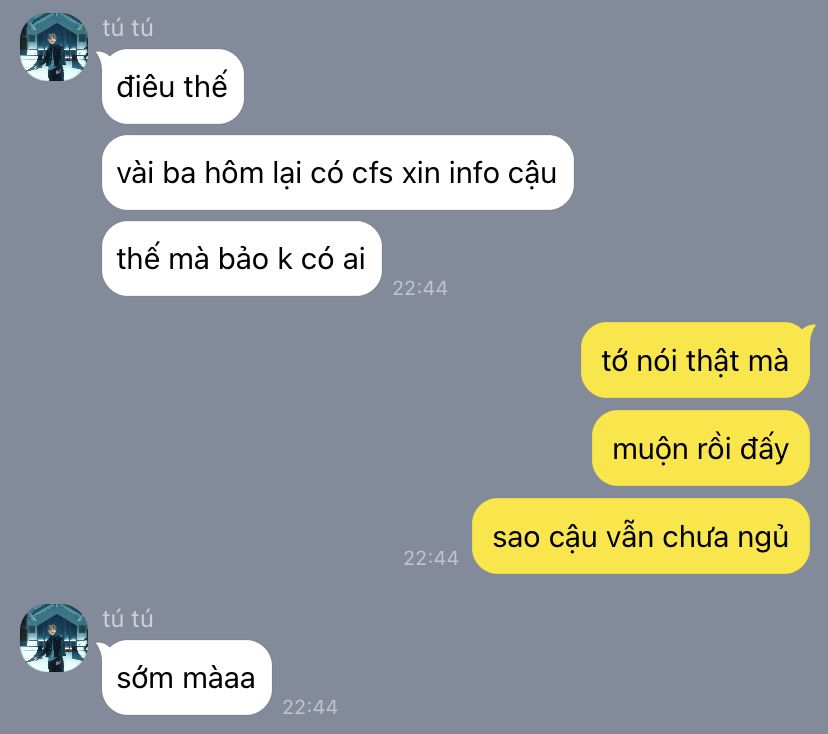Open tú tú's avatar beside "điêu thế"

coord(54,46)
